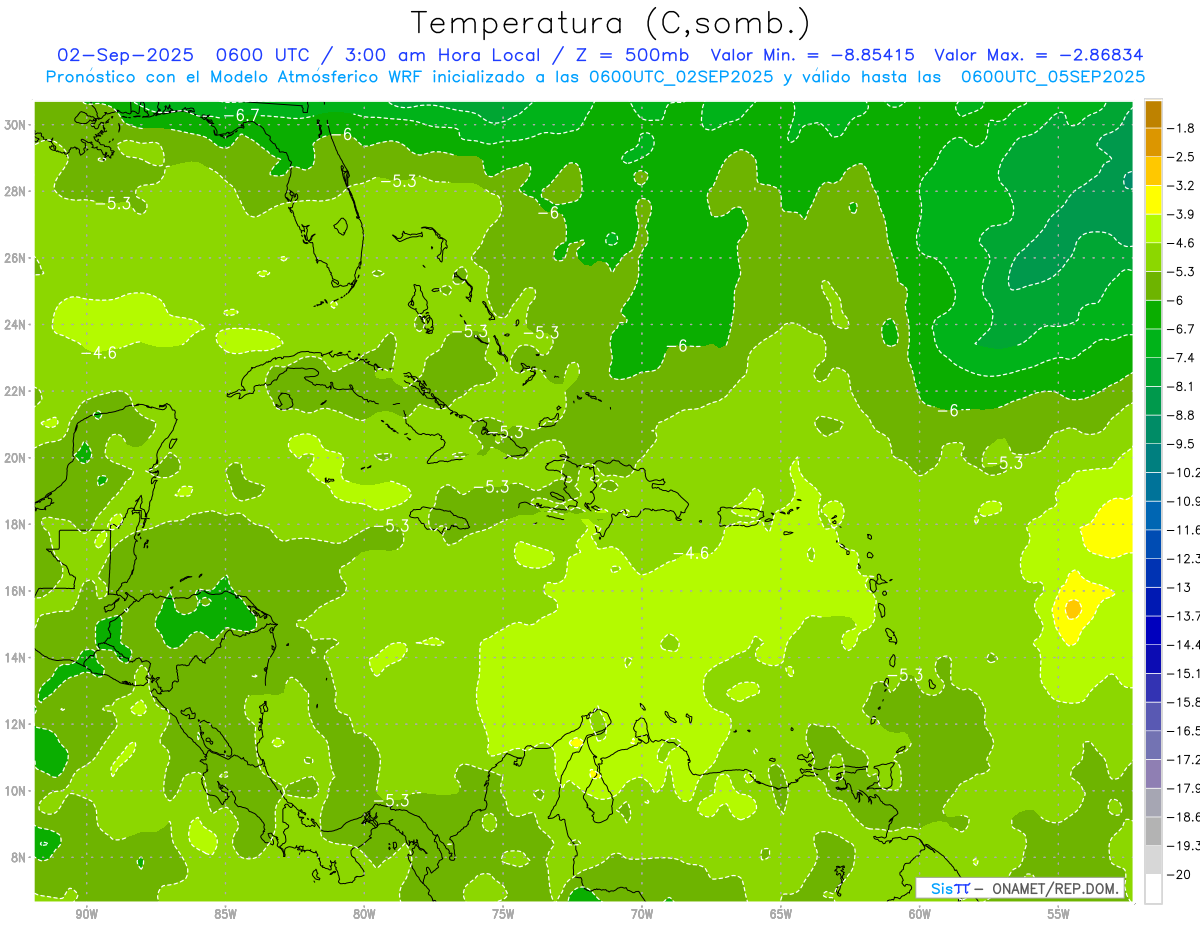Viewport: 1200px width, 927px height.
Task: Click the -19.3 value on color legend
Action: point(1184,846)
